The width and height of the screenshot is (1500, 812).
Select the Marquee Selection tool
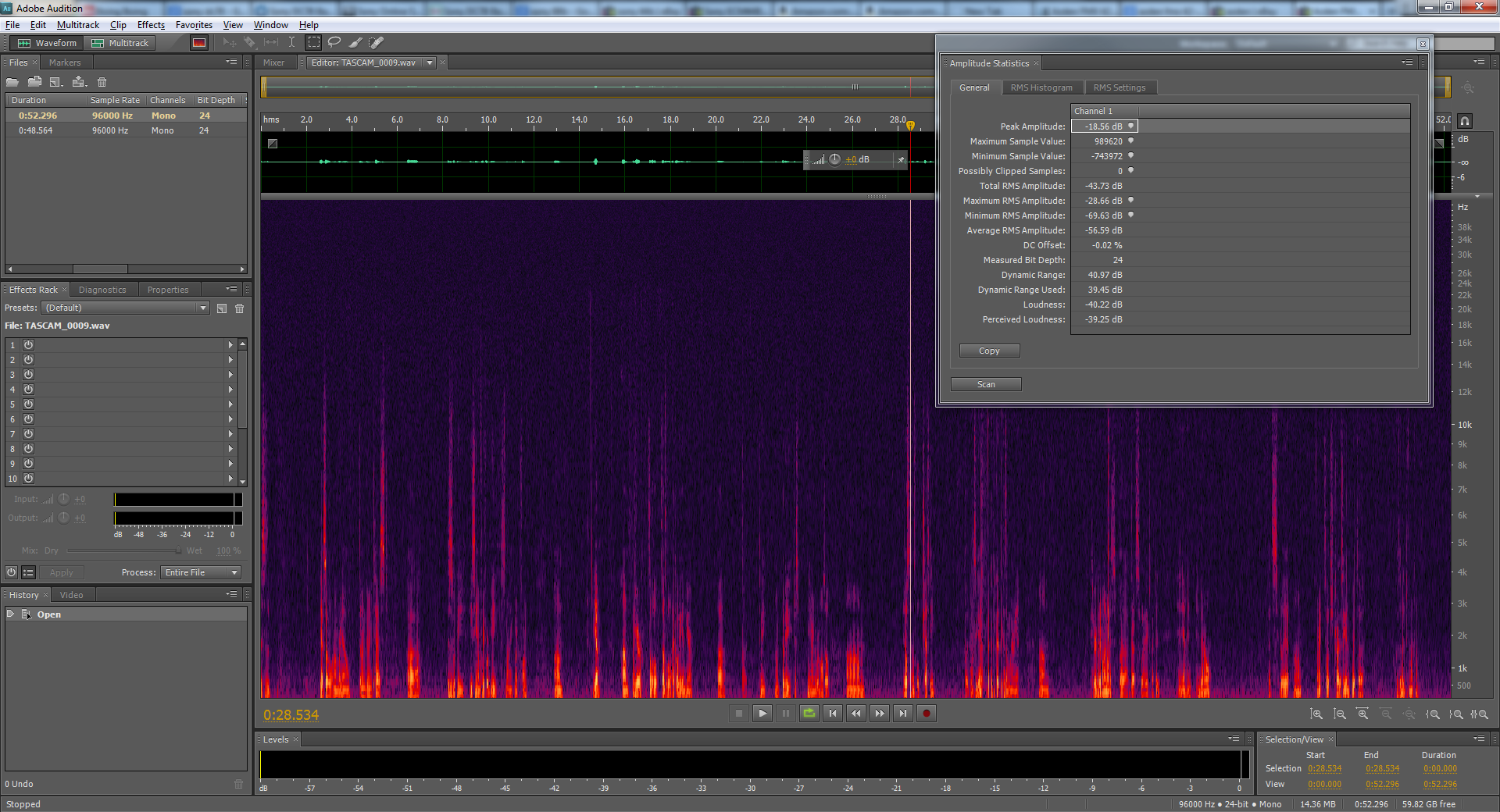[x=313, y=42]
